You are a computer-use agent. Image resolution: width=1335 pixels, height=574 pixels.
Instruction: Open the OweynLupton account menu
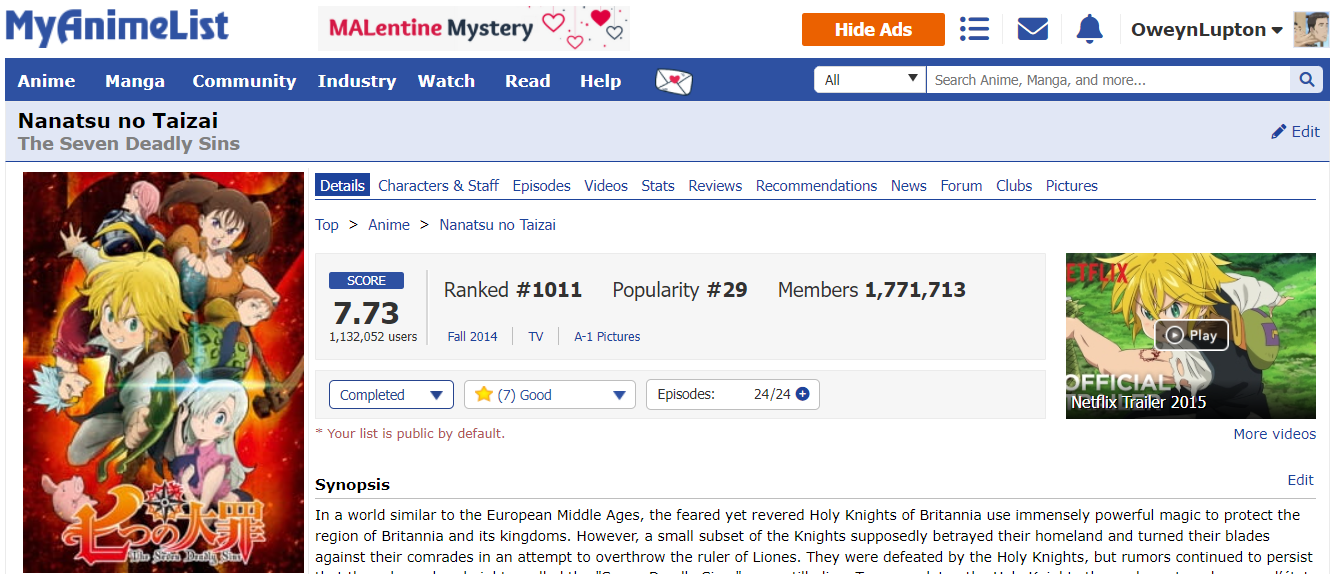point(1206,30)
